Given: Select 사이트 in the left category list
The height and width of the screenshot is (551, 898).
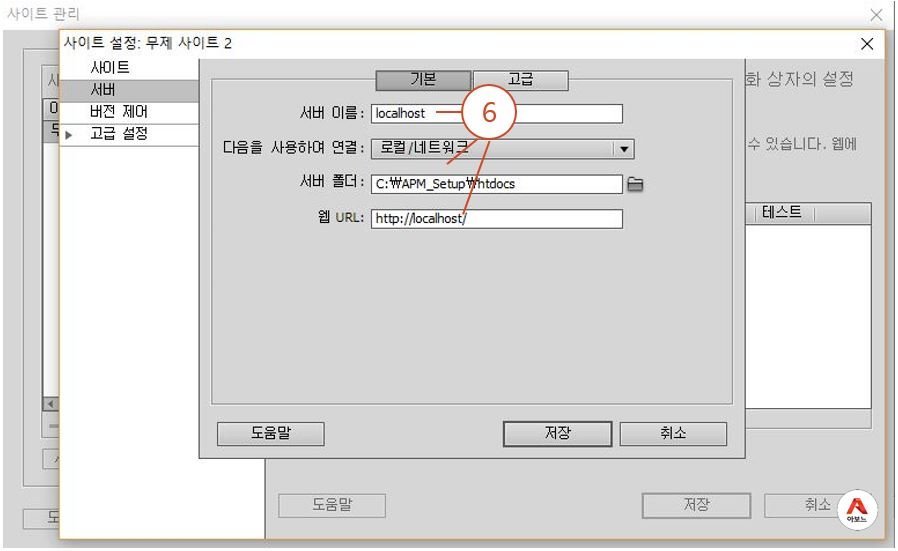Looking at the screenshot, I should [110, 68].
